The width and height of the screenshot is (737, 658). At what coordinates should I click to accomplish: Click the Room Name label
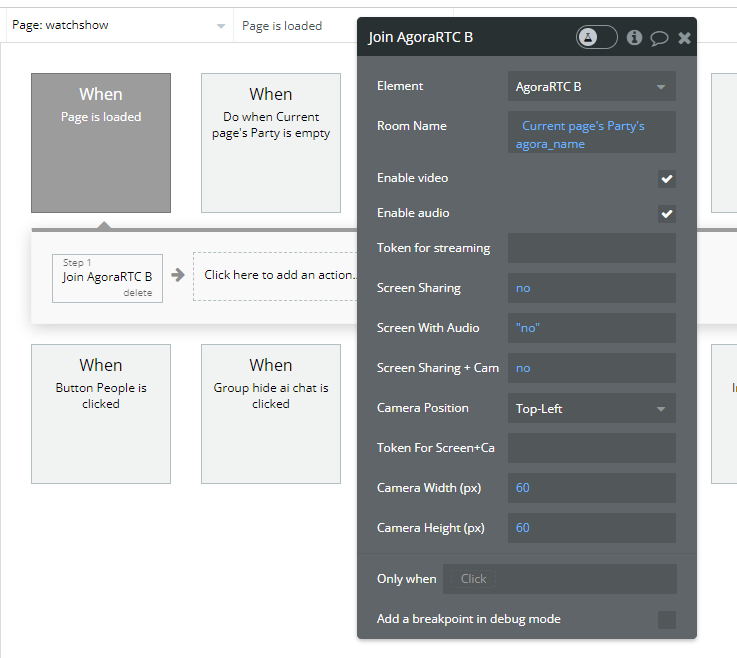[x=412, y=126]
